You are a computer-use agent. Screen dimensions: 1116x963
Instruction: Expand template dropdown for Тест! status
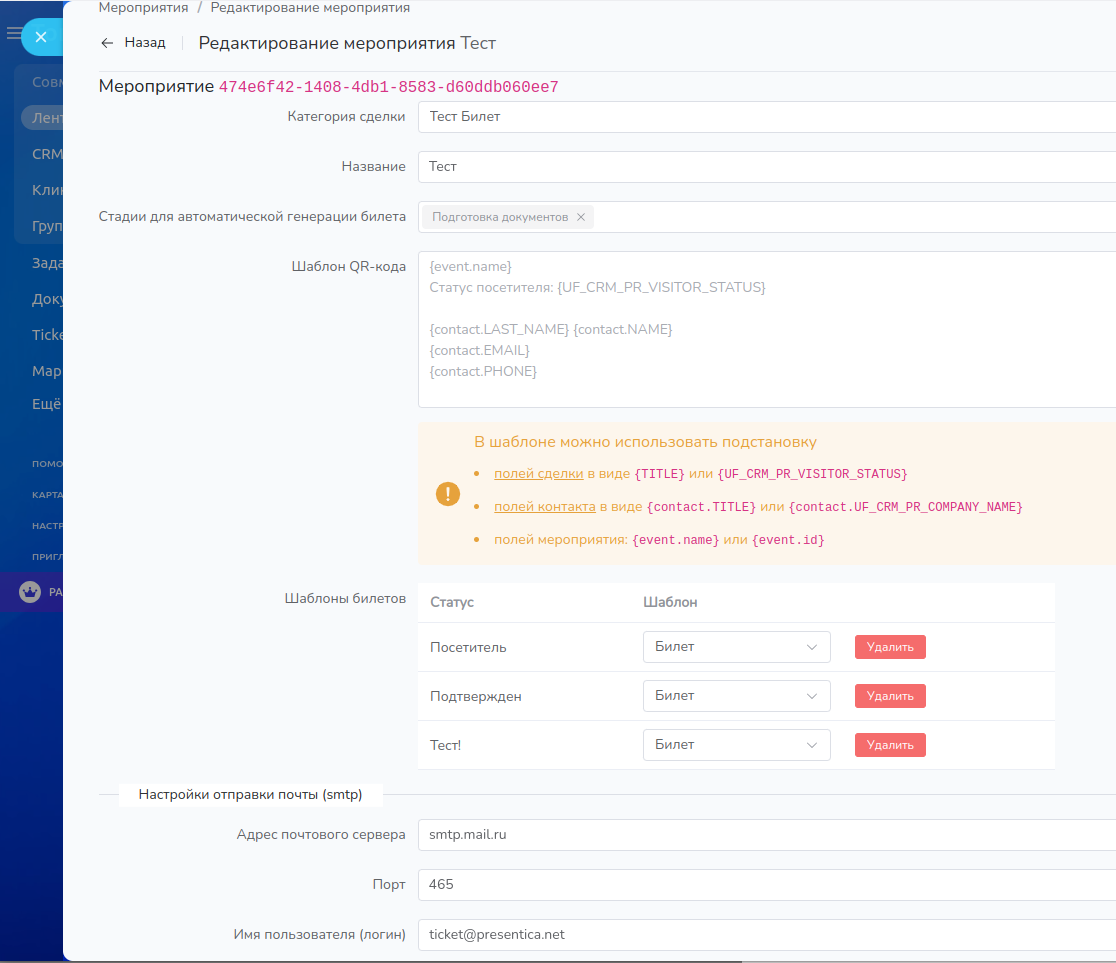[x=736, y=745]
